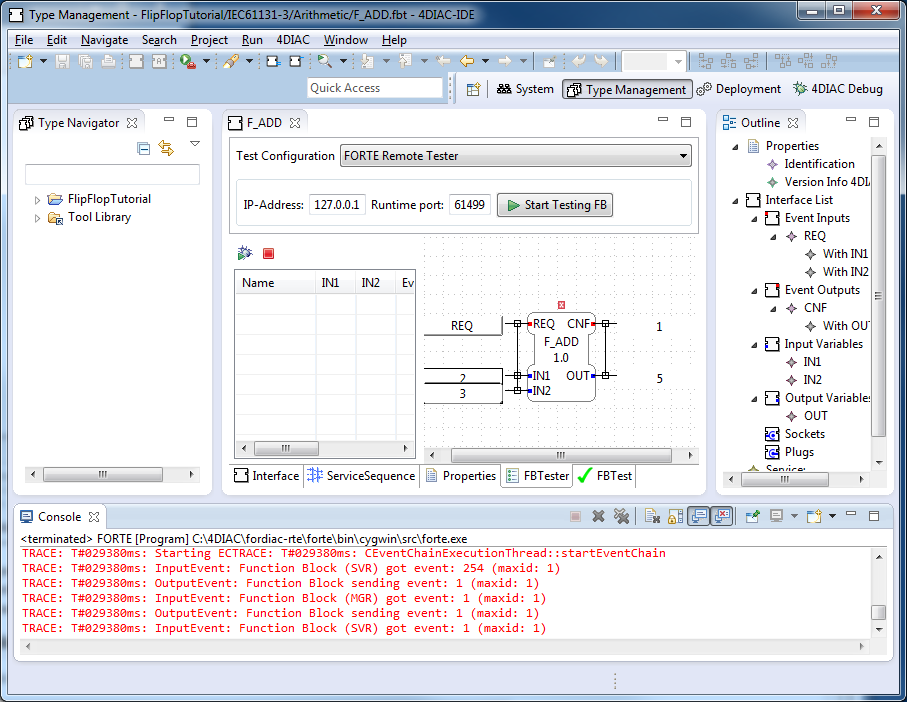Click the Collapse All icon in Type Navigator
The height and width of the screenshot is (702, 907).
coord(143,149)
